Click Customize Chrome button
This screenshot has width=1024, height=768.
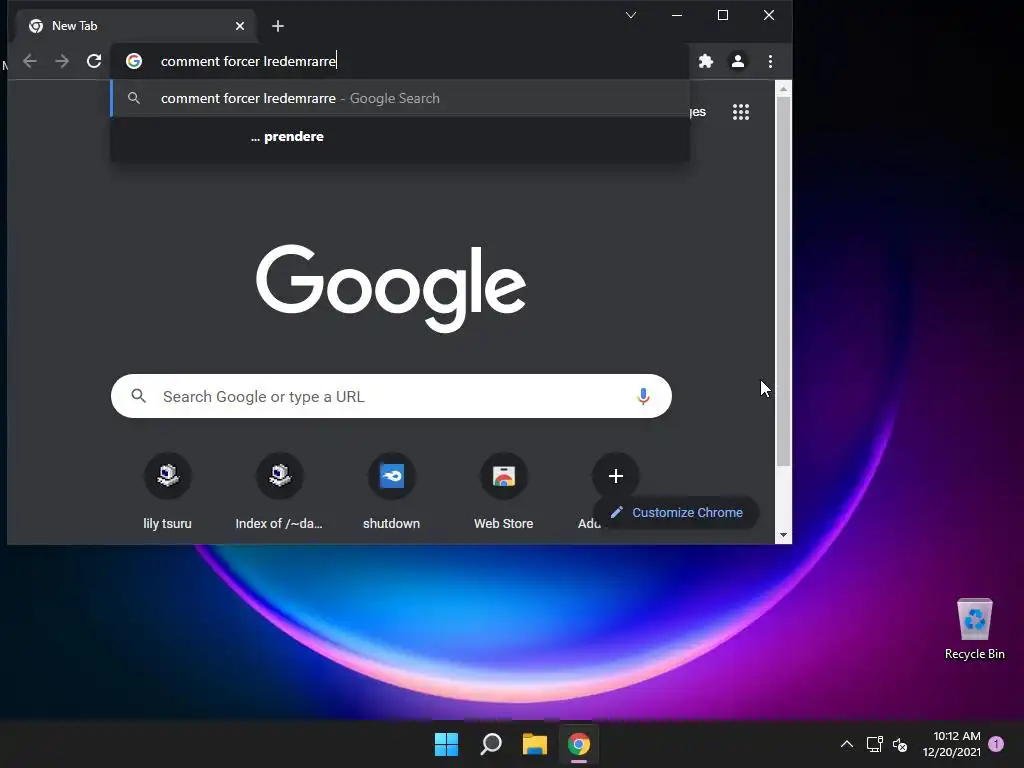tap(677, 513)
